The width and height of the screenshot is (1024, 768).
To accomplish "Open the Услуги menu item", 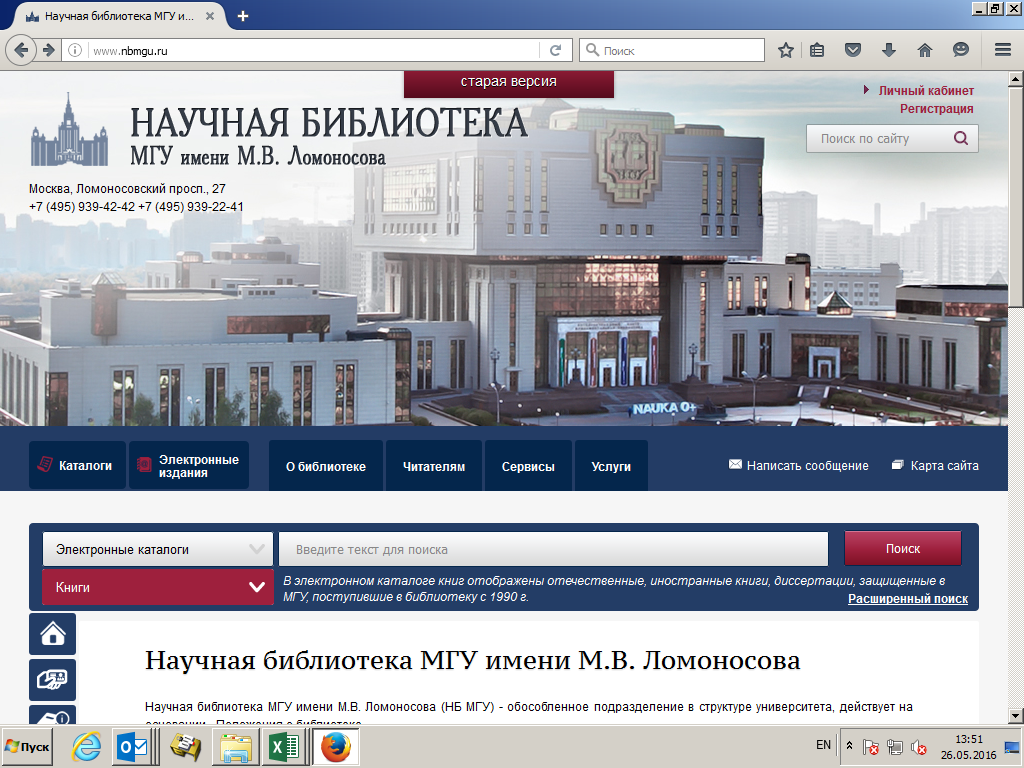I will pos(611,466).
